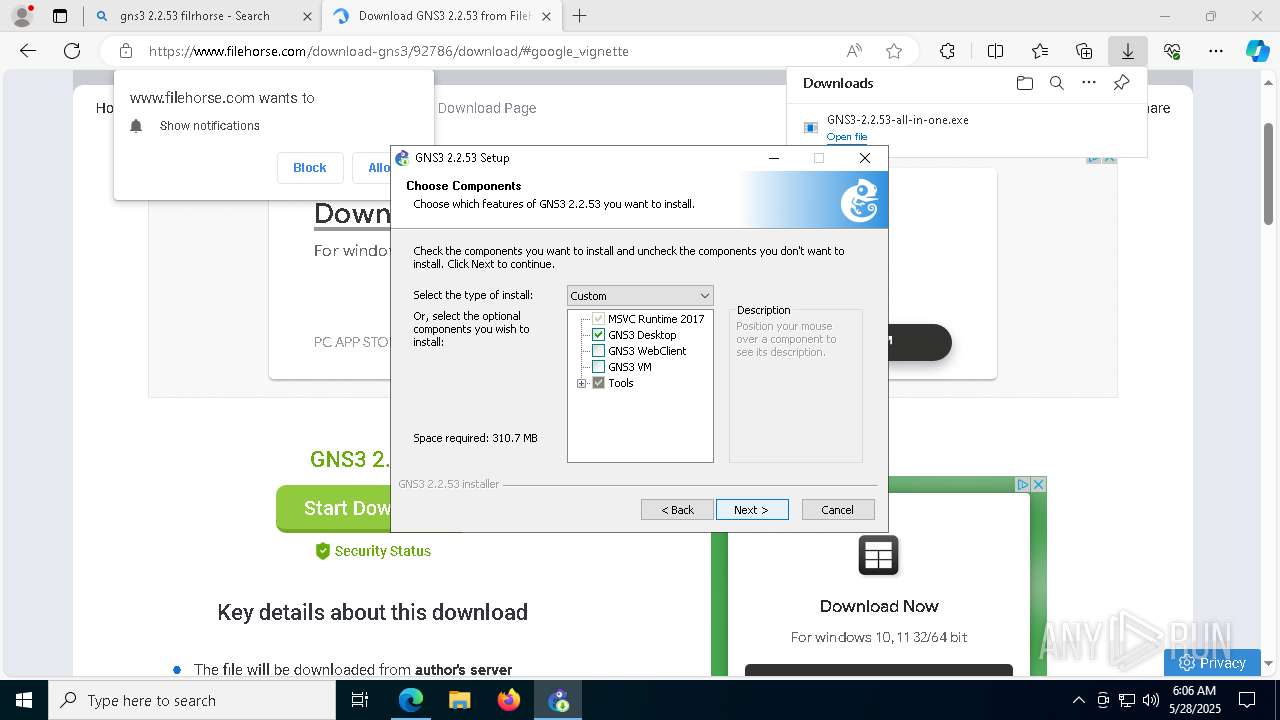The width and height of the screenshot is (1280, 720).
Task: Cancel the GNS3 Setup
Action: (x=838, y=510)
